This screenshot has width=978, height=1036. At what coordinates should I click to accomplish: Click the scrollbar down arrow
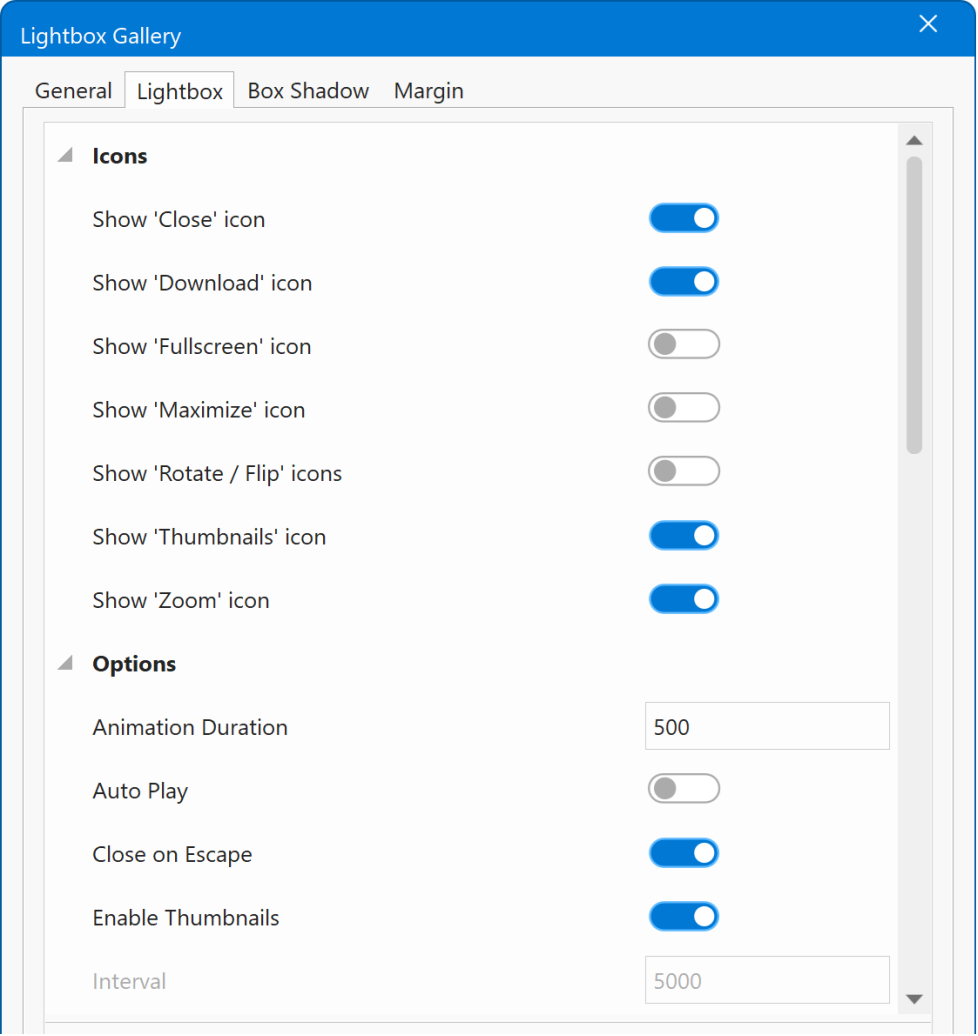(x=913, y=998)
